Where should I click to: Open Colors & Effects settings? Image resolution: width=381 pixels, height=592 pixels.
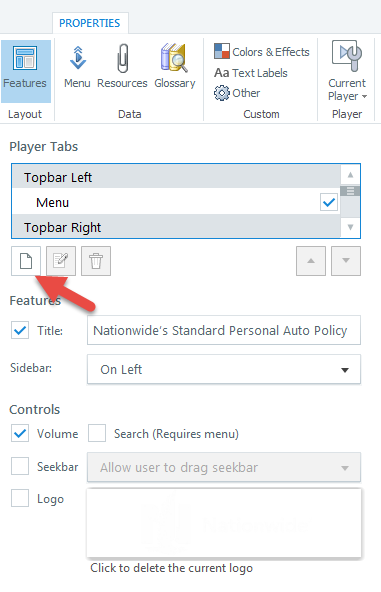(262, 52)
